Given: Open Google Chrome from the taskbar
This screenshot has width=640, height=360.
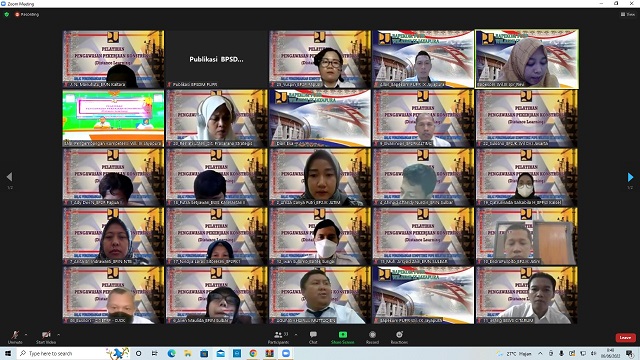Looking at the screenshot, I should coord(253,353).
